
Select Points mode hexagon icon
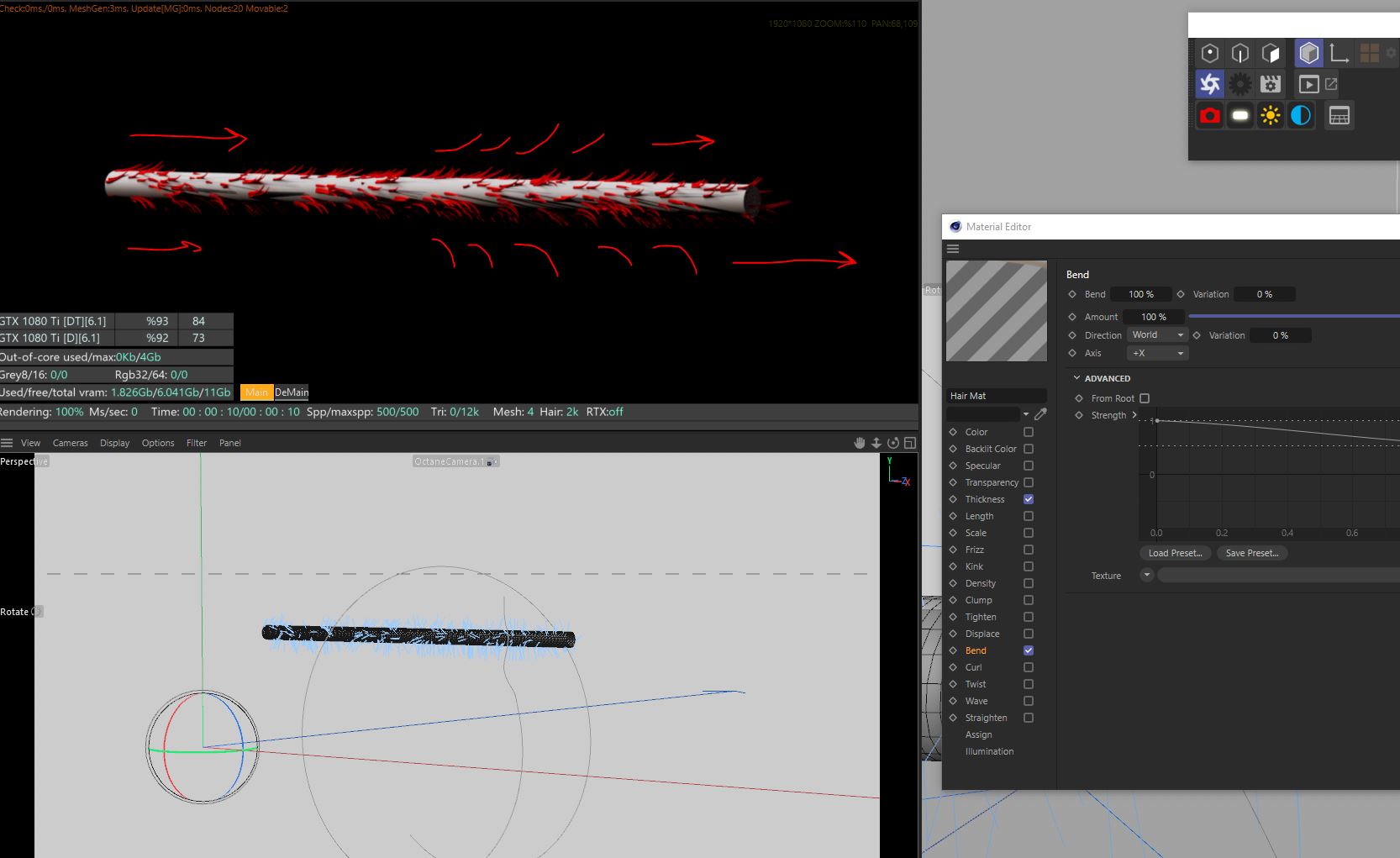(1210, 53)
